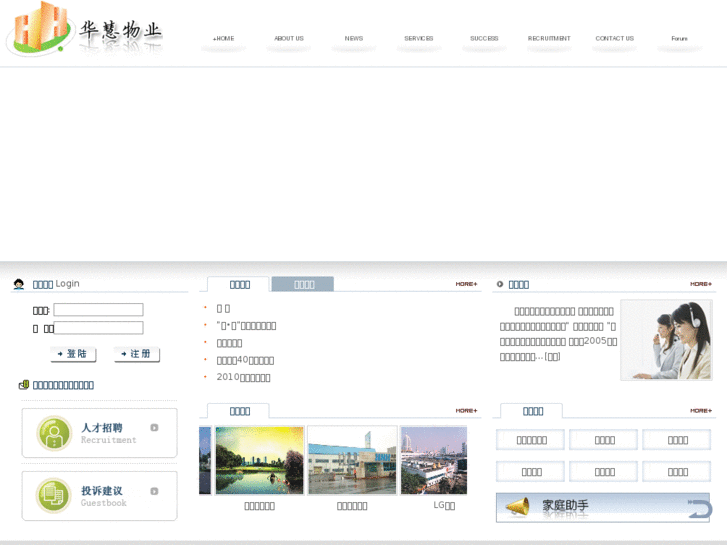Viewport: 727px width, 545px height.
Task: Switch to the grey second news tab
Action: (x=303, y=284)
